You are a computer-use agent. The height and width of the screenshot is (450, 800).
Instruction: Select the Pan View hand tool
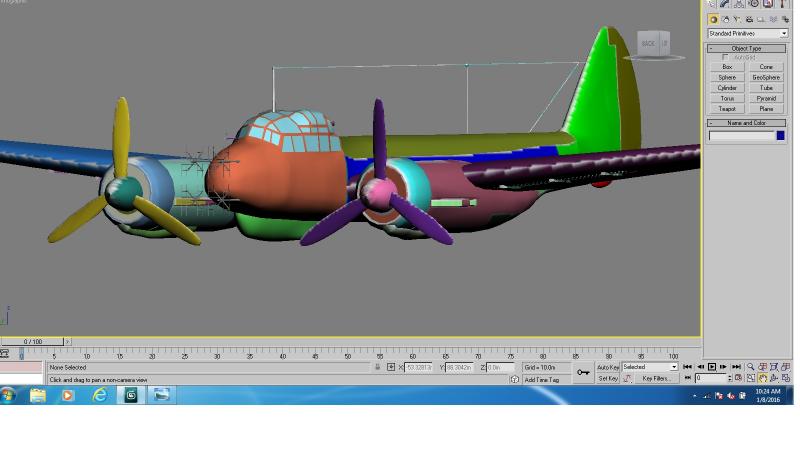coord(762,379)
